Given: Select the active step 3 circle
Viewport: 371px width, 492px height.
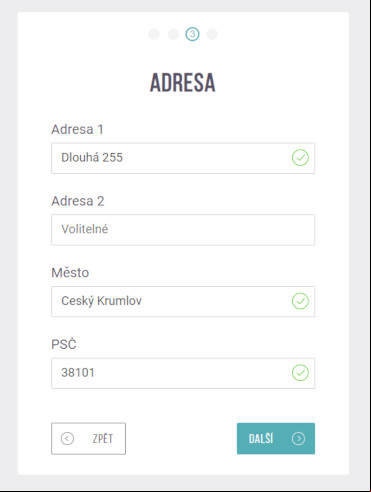Looking at the screenshot, I should (192, 34).
